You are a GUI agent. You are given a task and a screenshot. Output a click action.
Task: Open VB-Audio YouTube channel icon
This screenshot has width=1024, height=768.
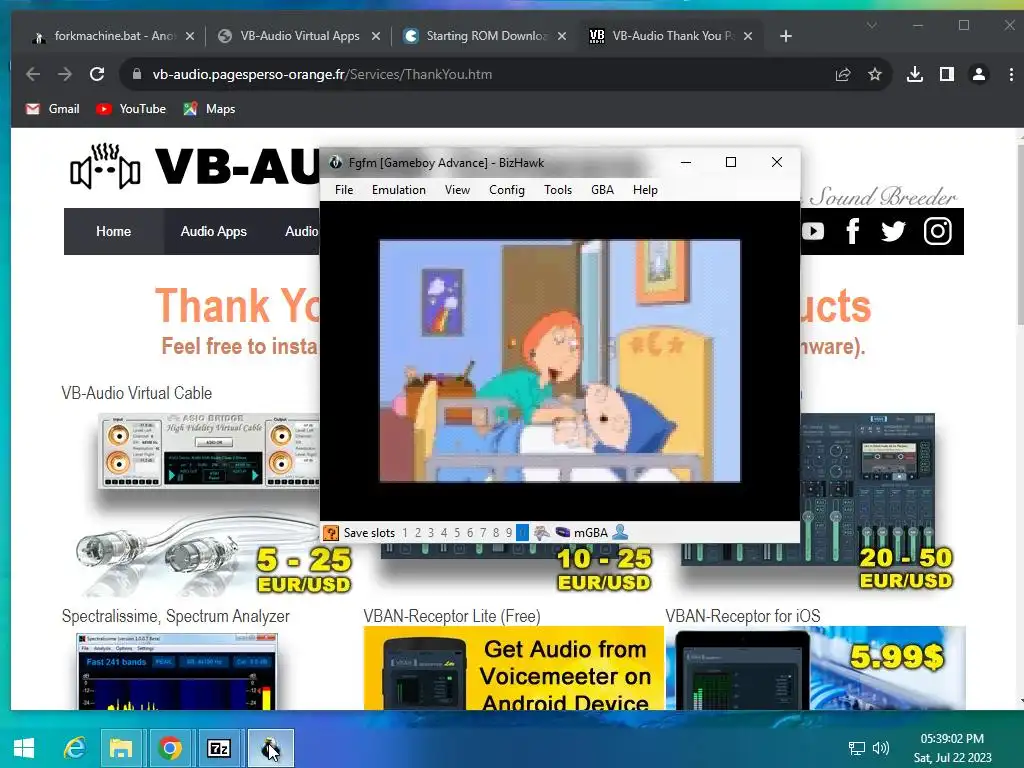tap(813, 231)
